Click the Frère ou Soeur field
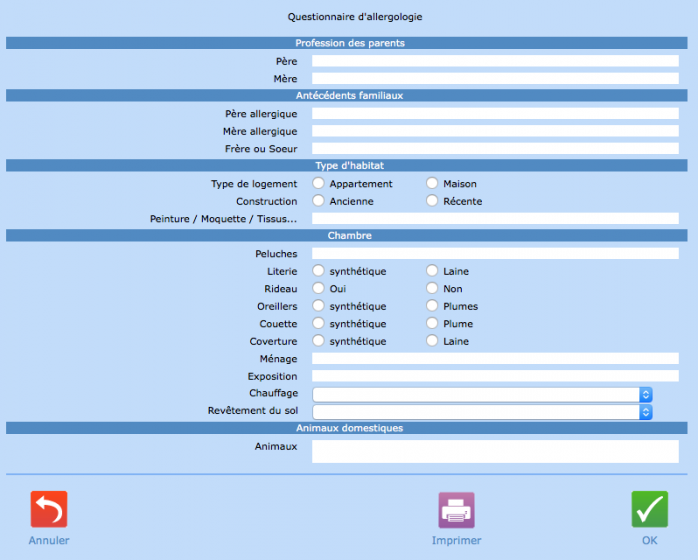Viewport: 698px width, 560px height. coord(495,148)
